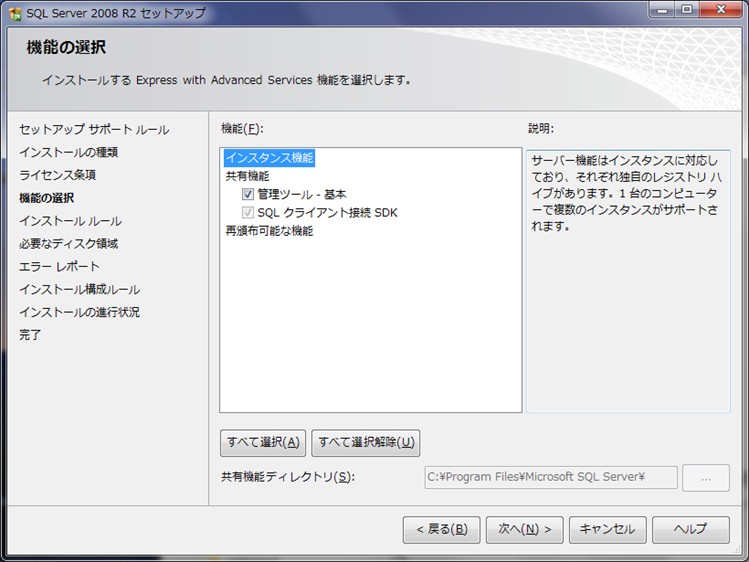Click the 説明 description text box
This screenshot has height=562, width=749.
pos(628,281)
